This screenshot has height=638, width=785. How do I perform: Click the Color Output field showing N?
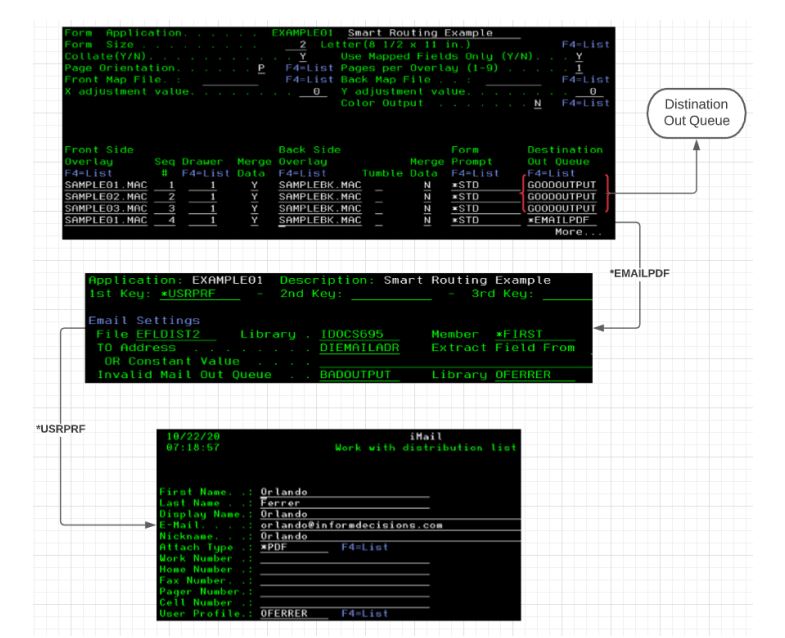pos(537,103)
